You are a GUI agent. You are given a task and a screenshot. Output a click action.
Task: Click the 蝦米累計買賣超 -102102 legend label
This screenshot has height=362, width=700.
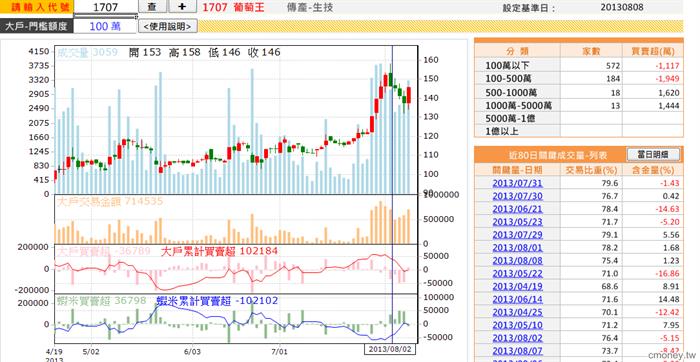(x=217, y=301)
